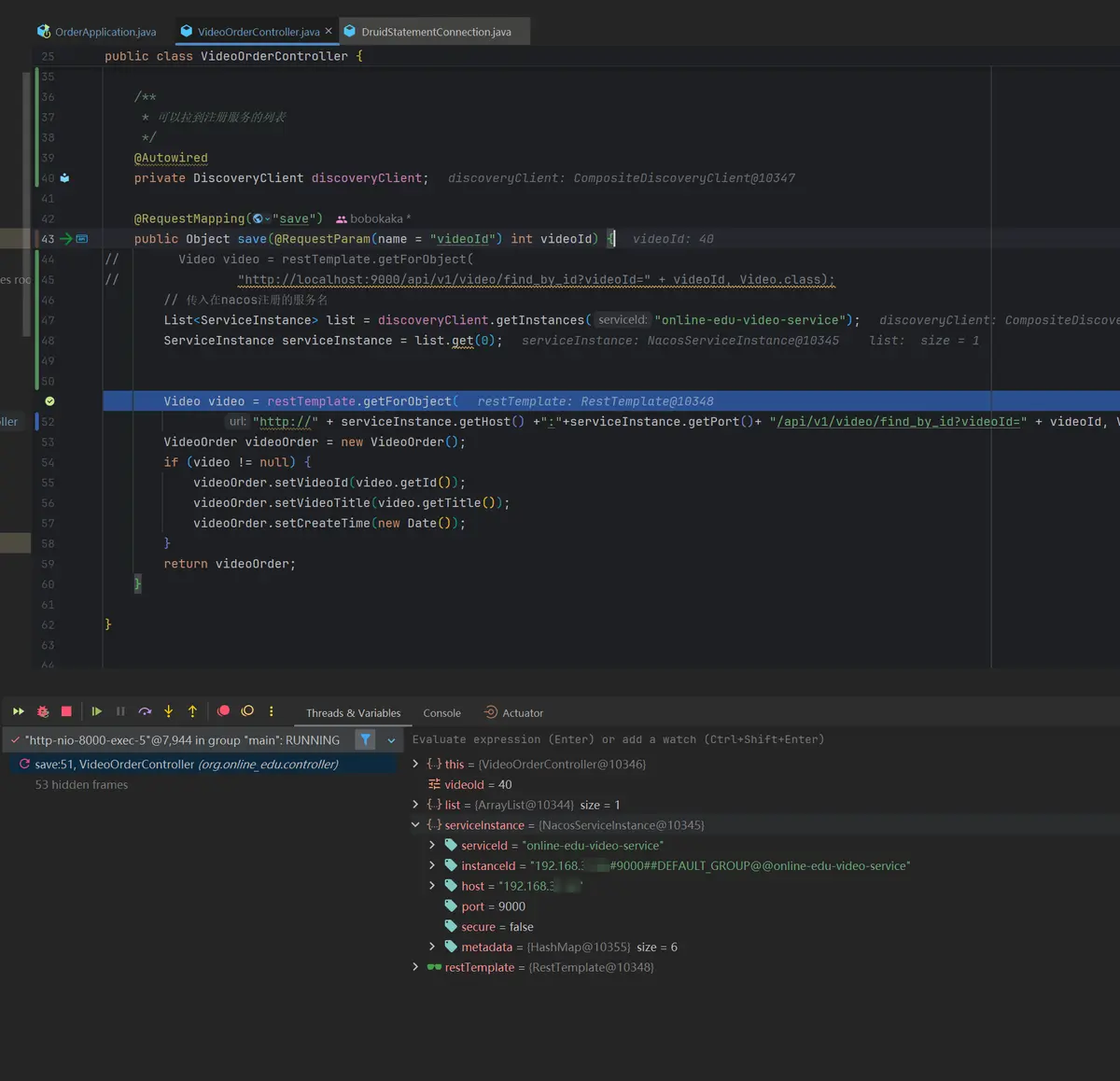The width and height of the screenshot is (1120, 1081).
Task: Collapse the serviceInstance variable node
Action: tap(415, 825)
